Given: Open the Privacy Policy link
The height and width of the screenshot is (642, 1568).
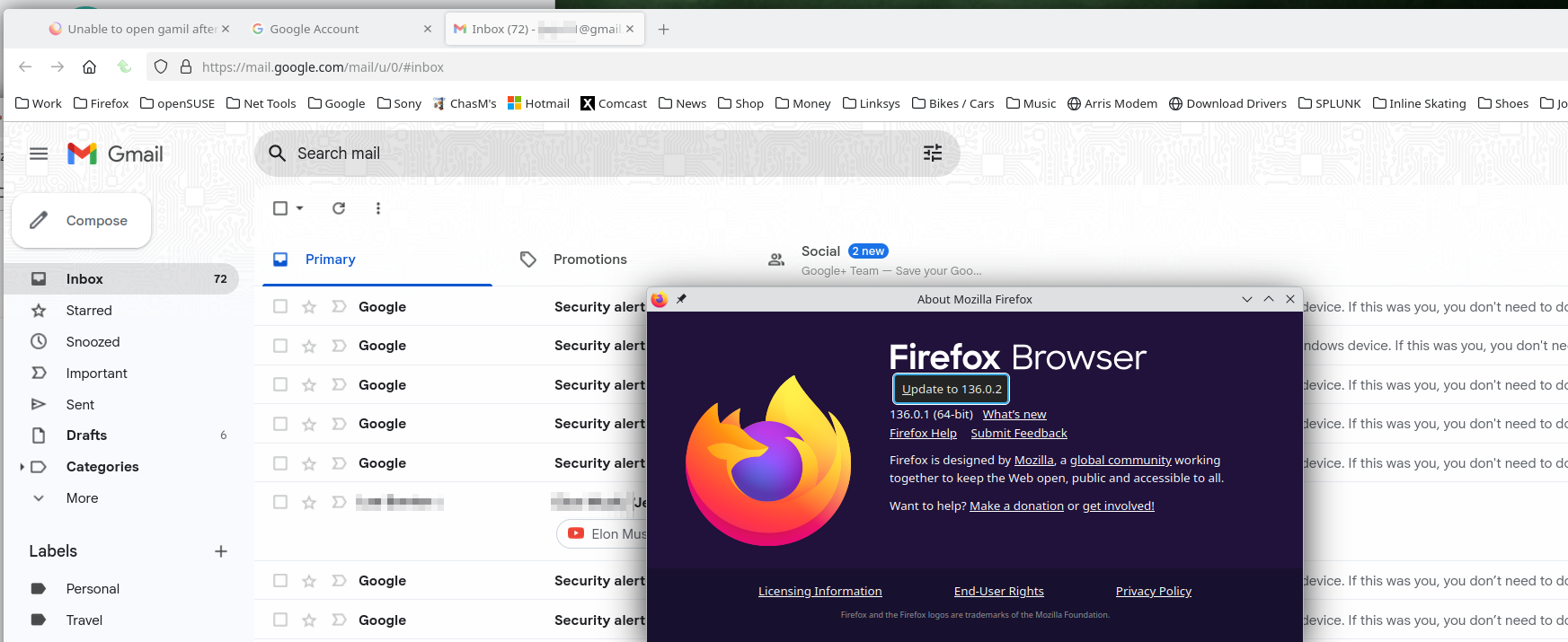Looking at the screenshot, I should coord(1154,591).
